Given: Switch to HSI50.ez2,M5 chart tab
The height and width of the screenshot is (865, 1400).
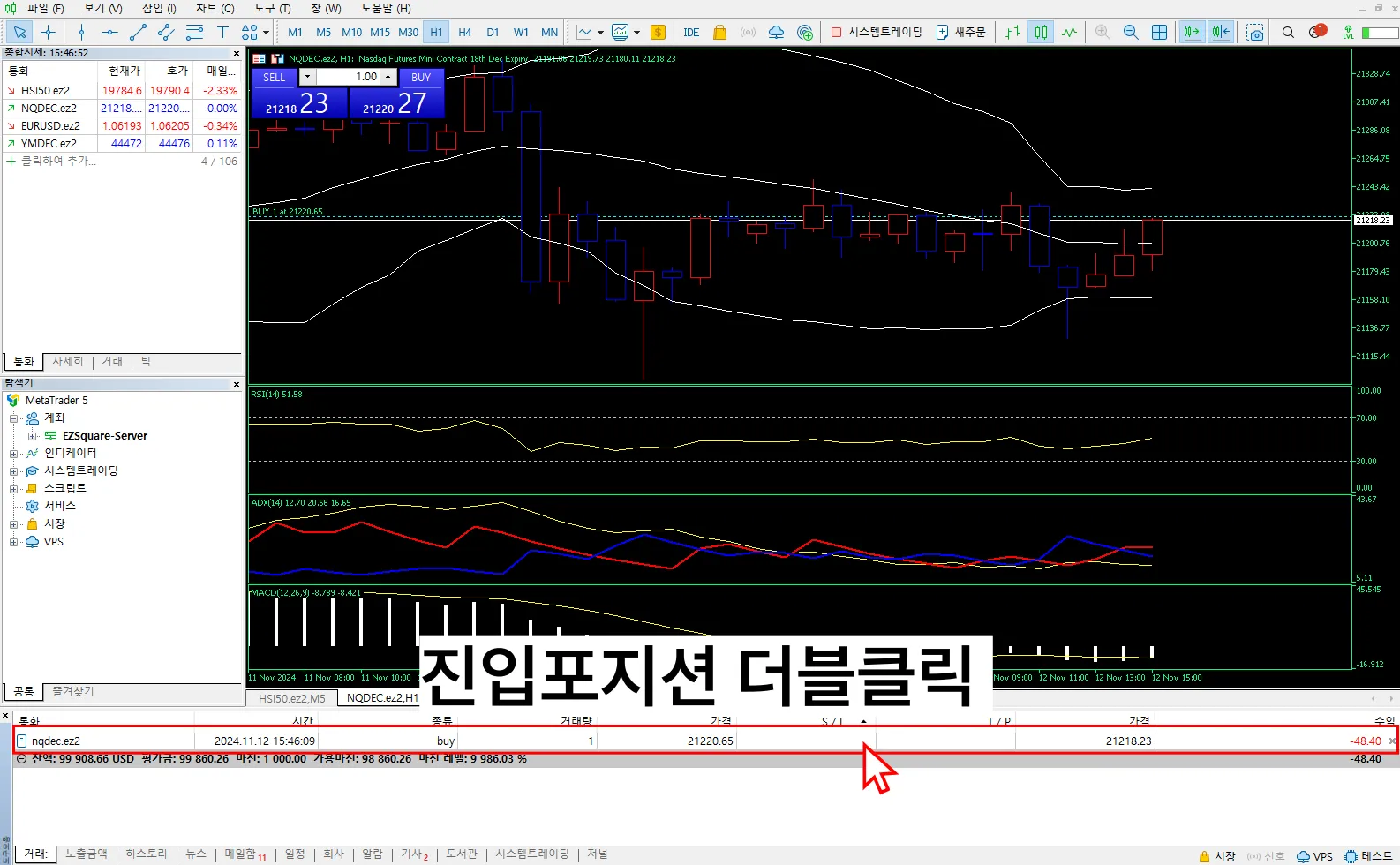Looking at the screenshot, I should tap(291, 698).
